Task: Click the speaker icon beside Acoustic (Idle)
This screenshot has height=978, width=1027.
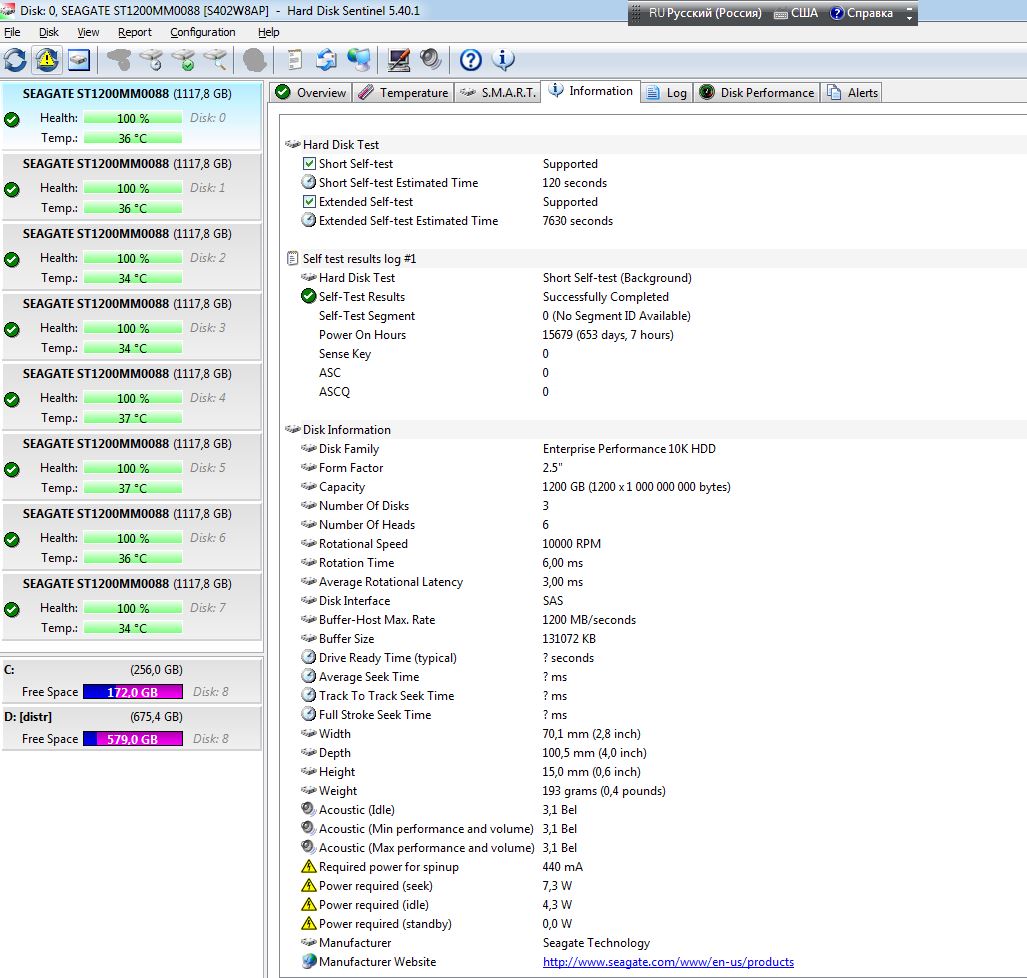Action: coord(308,809)
